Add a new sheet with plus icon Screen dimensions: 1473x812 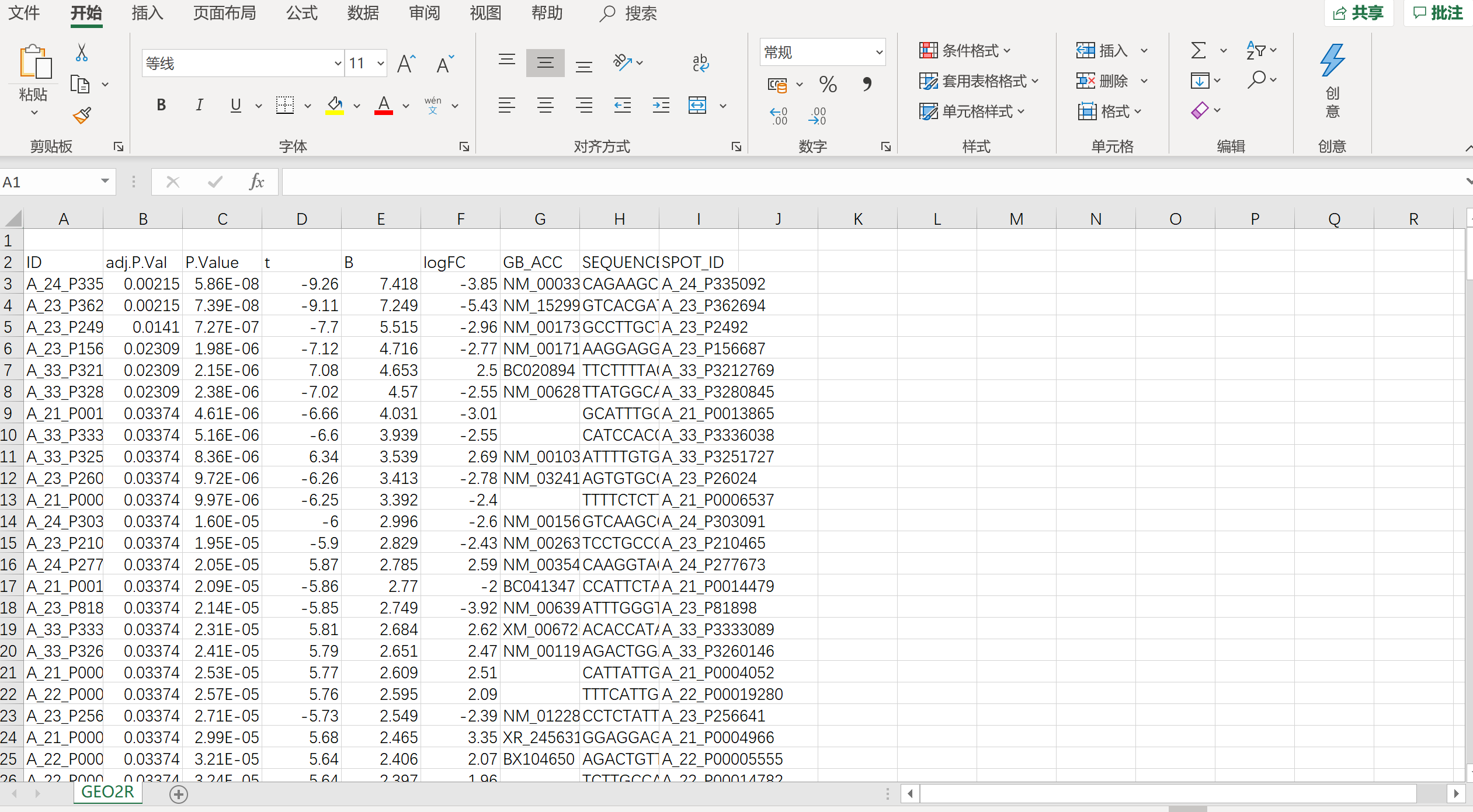tap(179, 794)
